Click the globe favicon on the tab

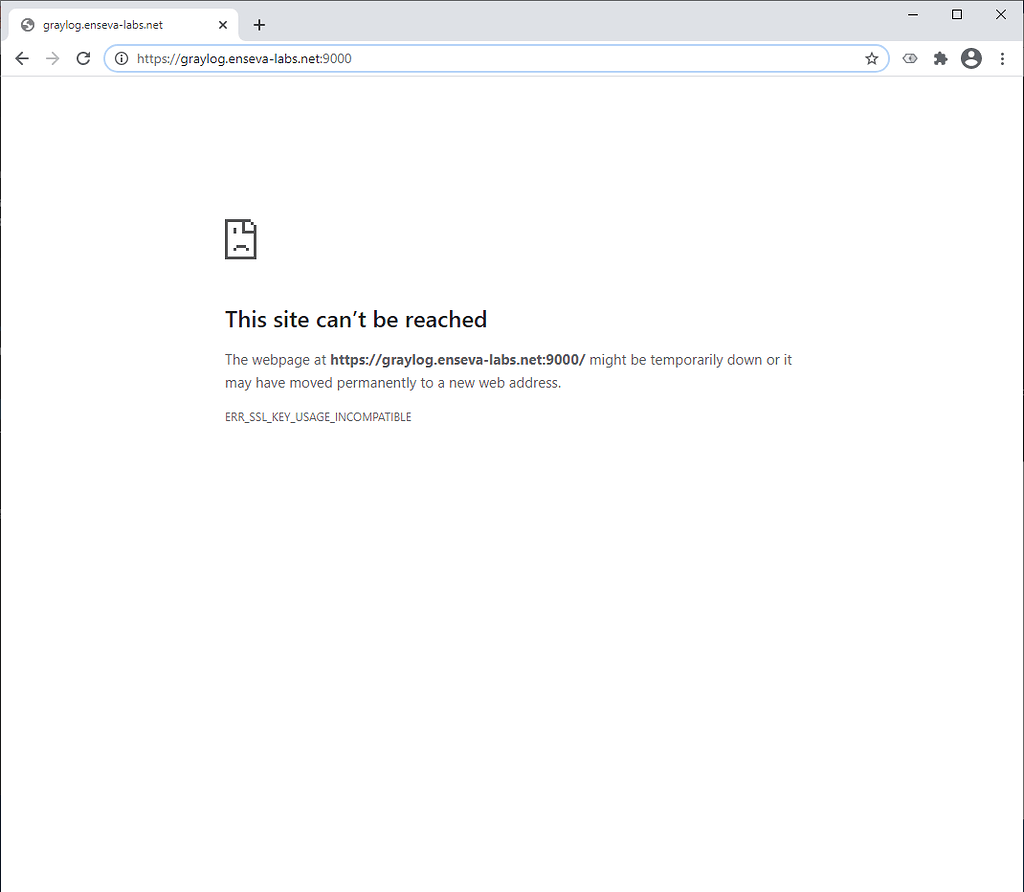pos(27,25)
